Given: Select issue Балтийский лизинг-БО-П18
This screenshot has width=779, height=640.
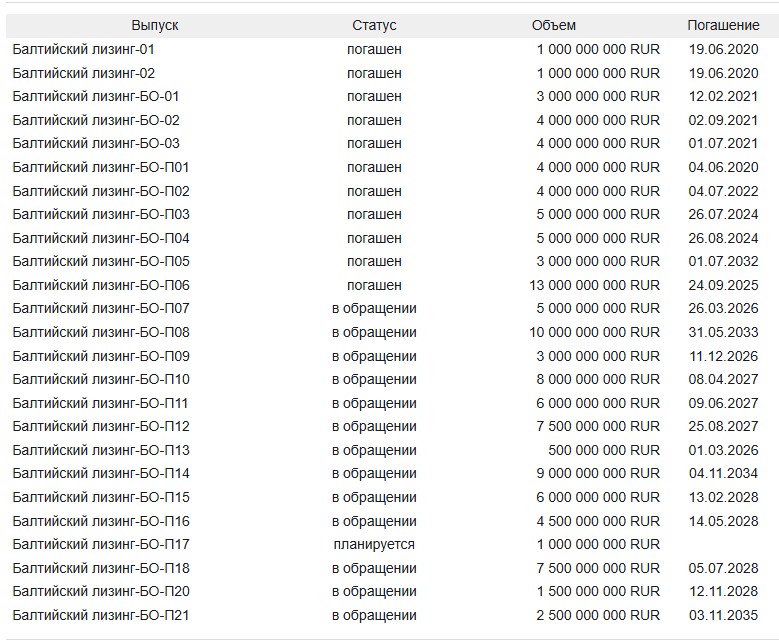Looking at the screenshot, I should coord(101,568).
